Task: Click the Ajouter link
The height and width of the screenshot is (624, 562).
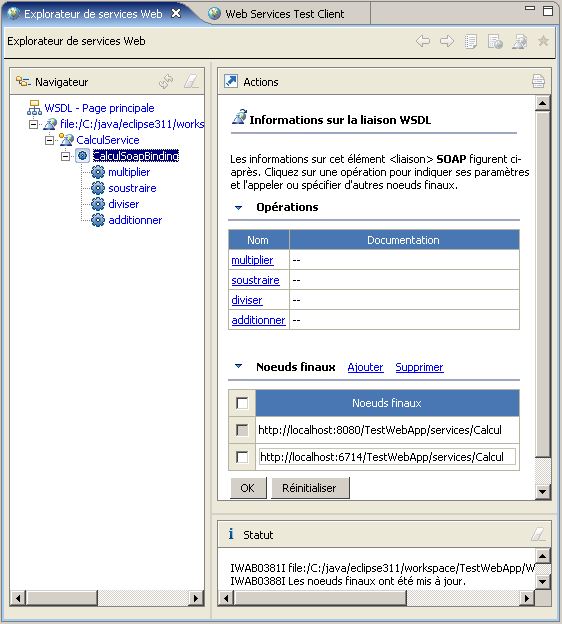Action: coord(365,367)
